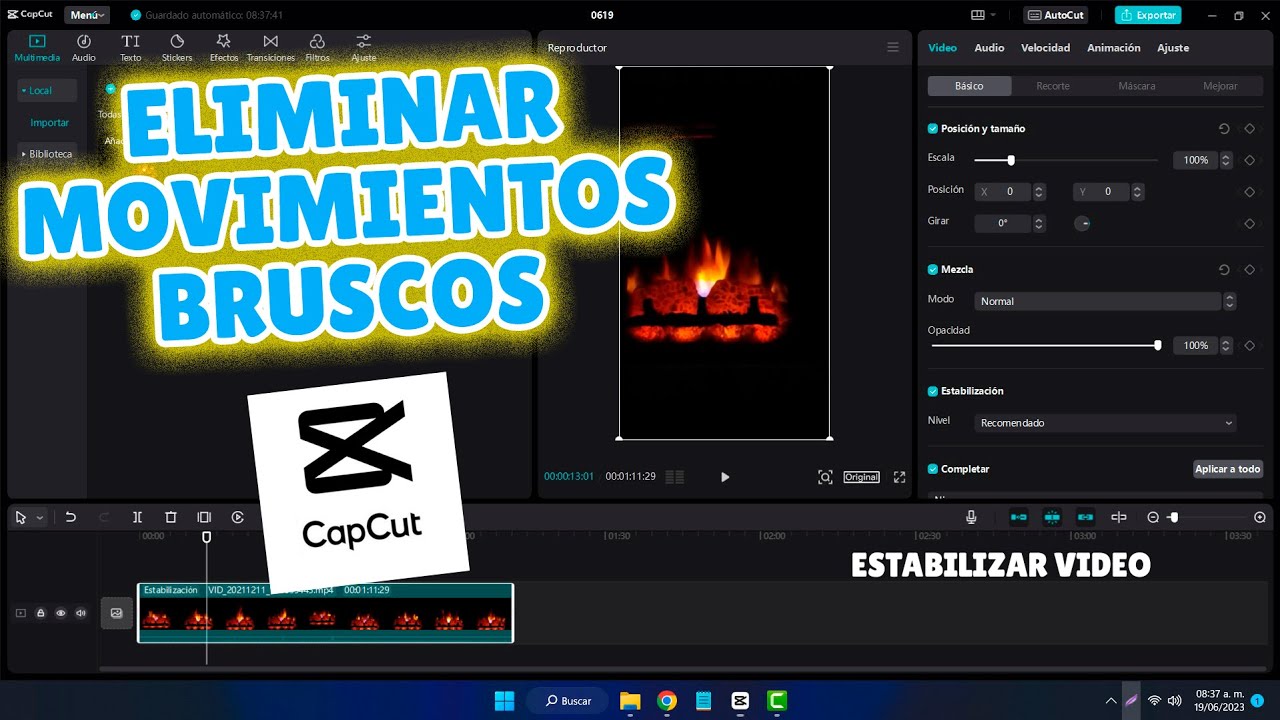Screen dimensions: 1280x720
Task: Play the video in the player
Action: click(725, 477)
